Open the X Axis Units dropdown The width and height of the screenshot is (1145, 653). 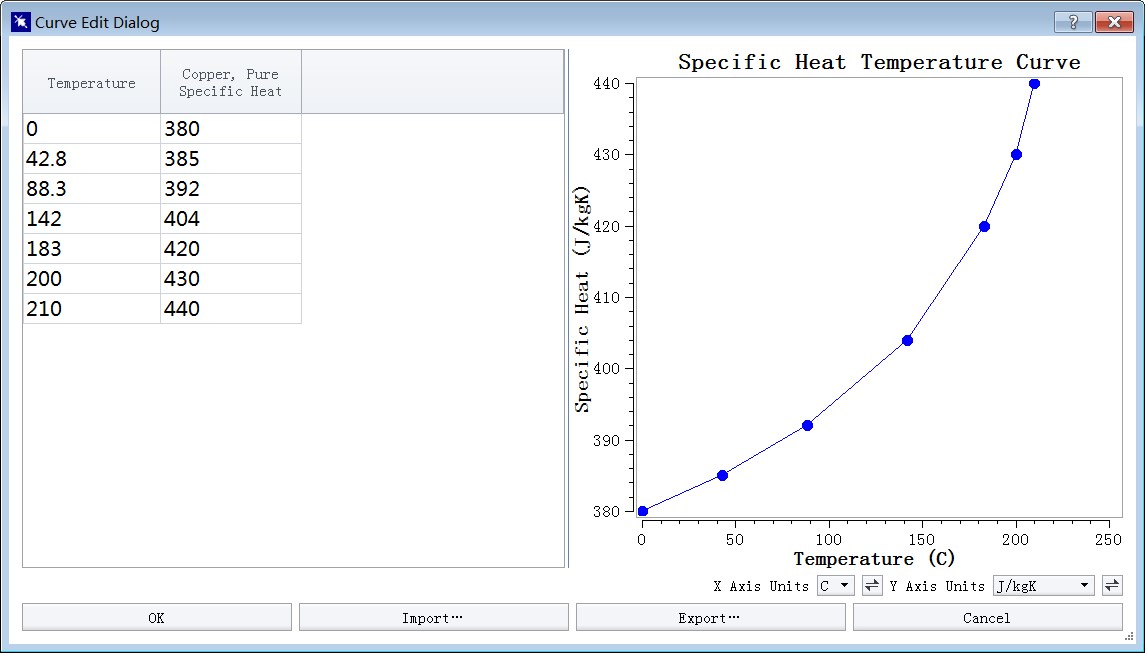835,586
